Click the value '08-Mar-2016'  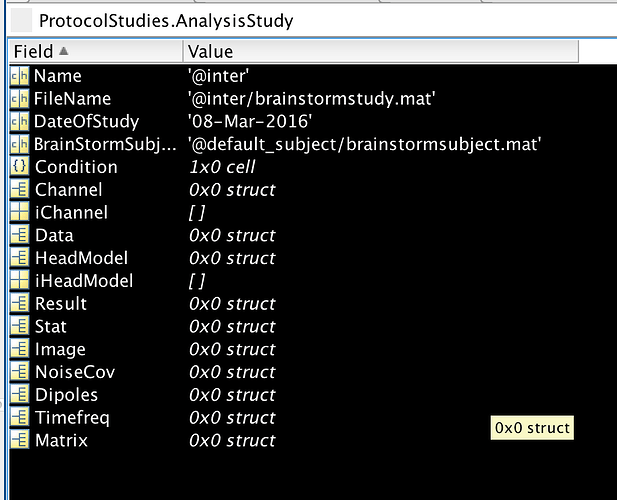(x=250, y=122)
